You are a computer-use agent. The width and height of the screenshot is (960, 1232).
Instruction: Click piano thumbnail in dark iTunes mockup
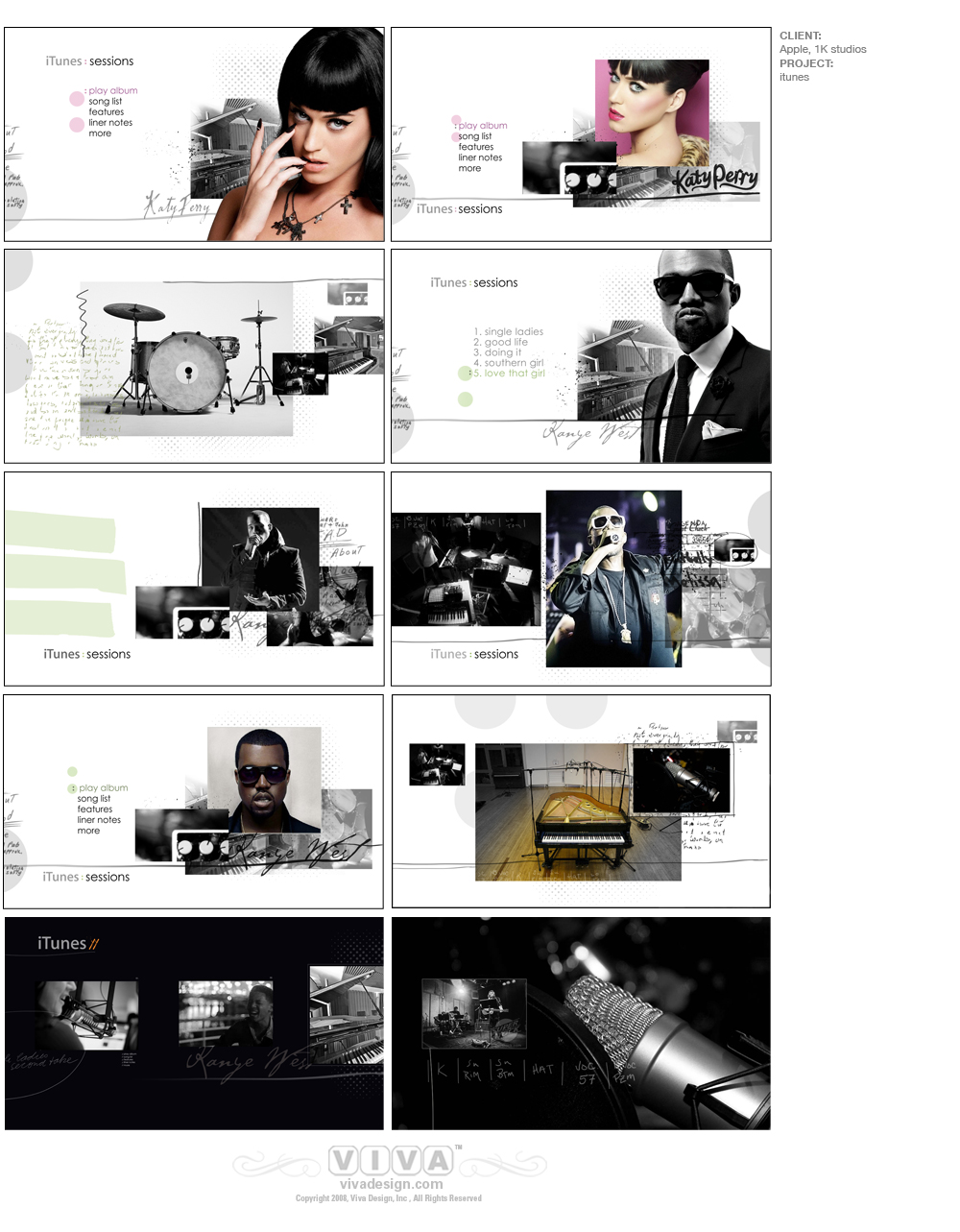click(347, 1015)
